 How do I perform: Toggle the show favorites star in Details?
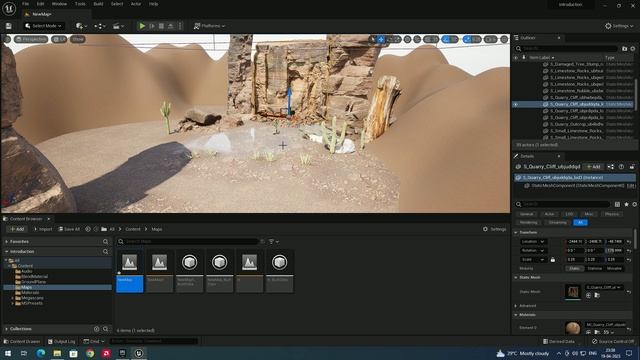click(627, 204)
